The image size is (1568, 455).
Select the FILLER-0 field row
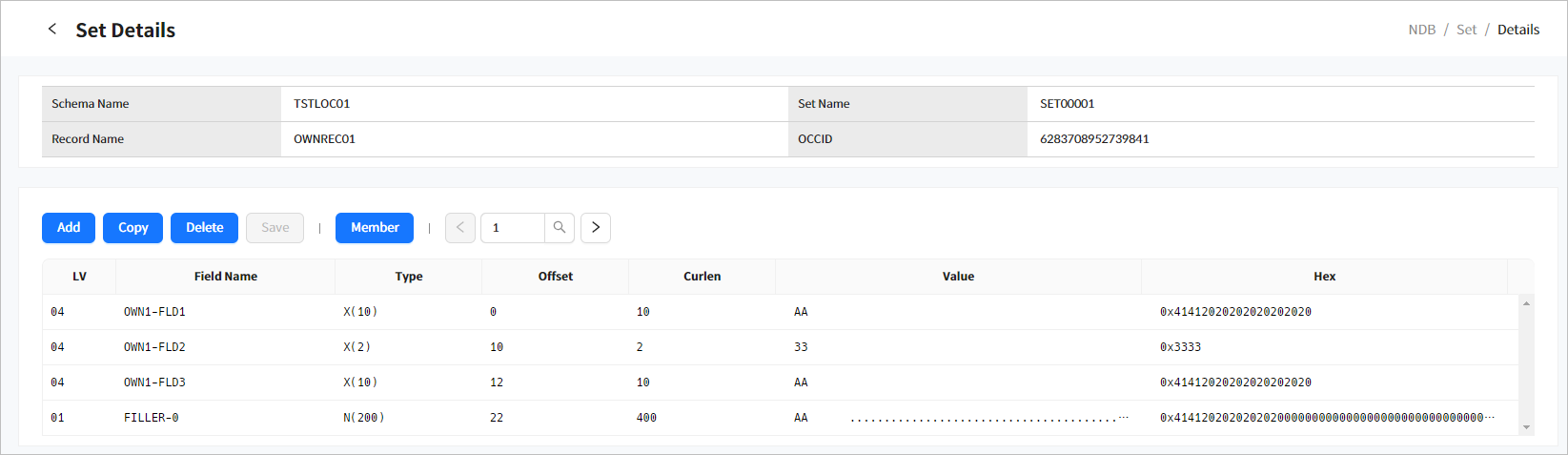[x=152, y=418]
